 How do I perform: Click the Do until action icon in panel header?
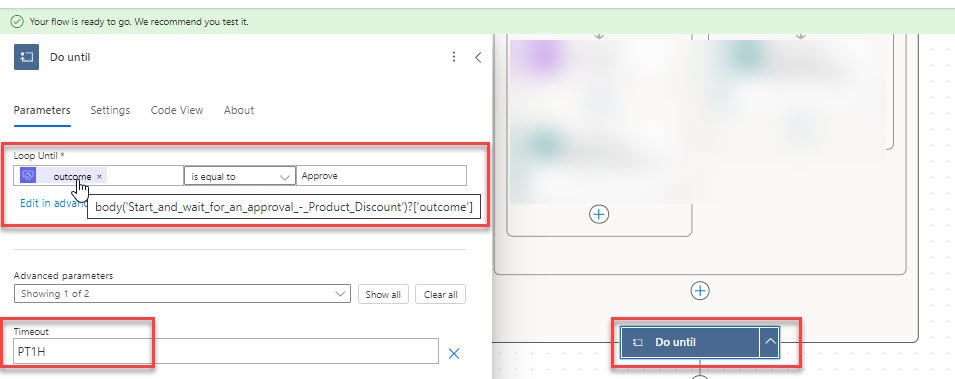26,57
